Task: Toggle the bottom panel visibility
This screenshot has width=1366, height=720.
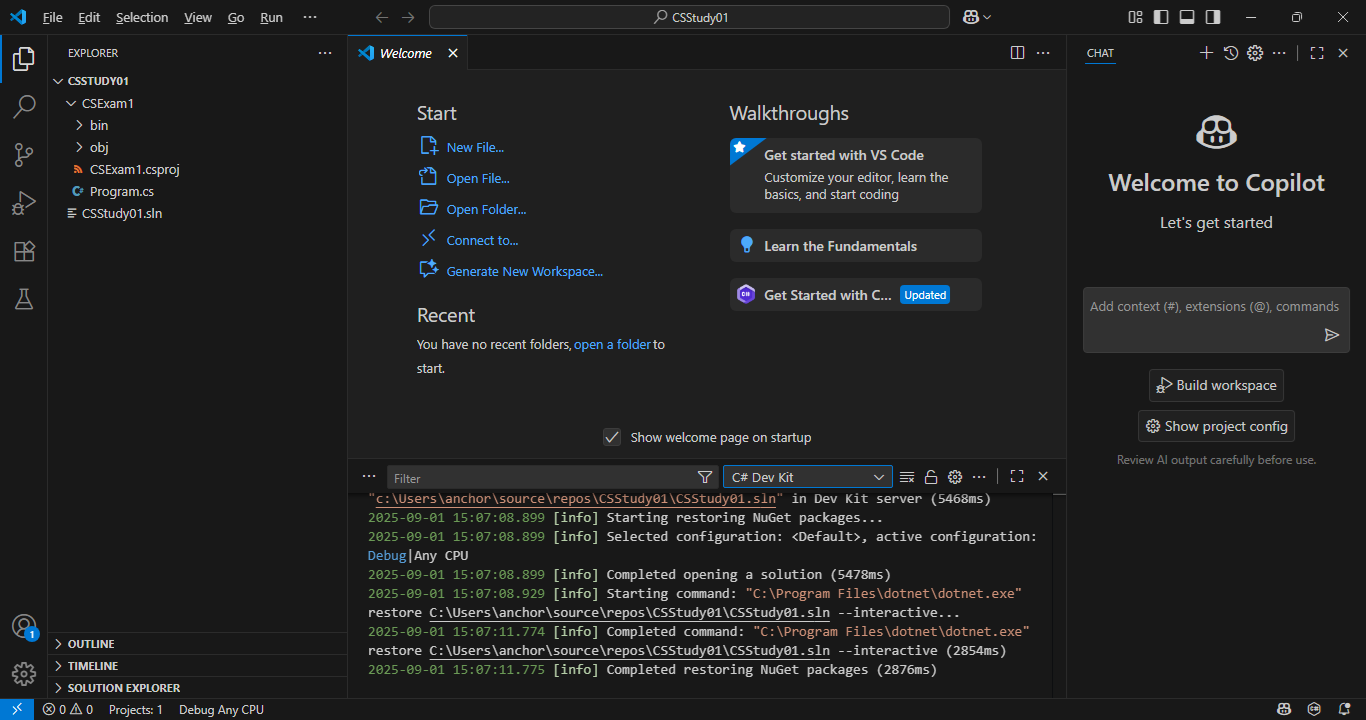Action: click(1187, 17)
